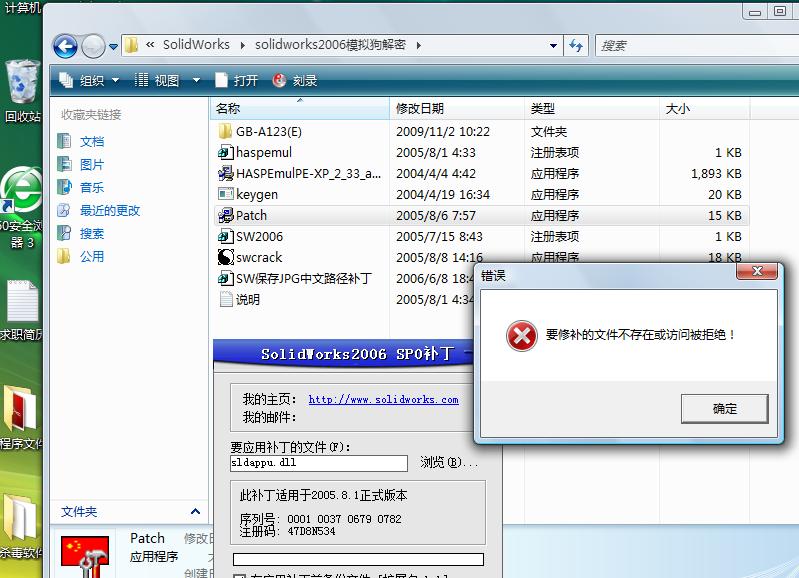This screenshot has width=799, height=578.
Task: Sort by the 修改日期 column header
Action: (x=457, y=108)
